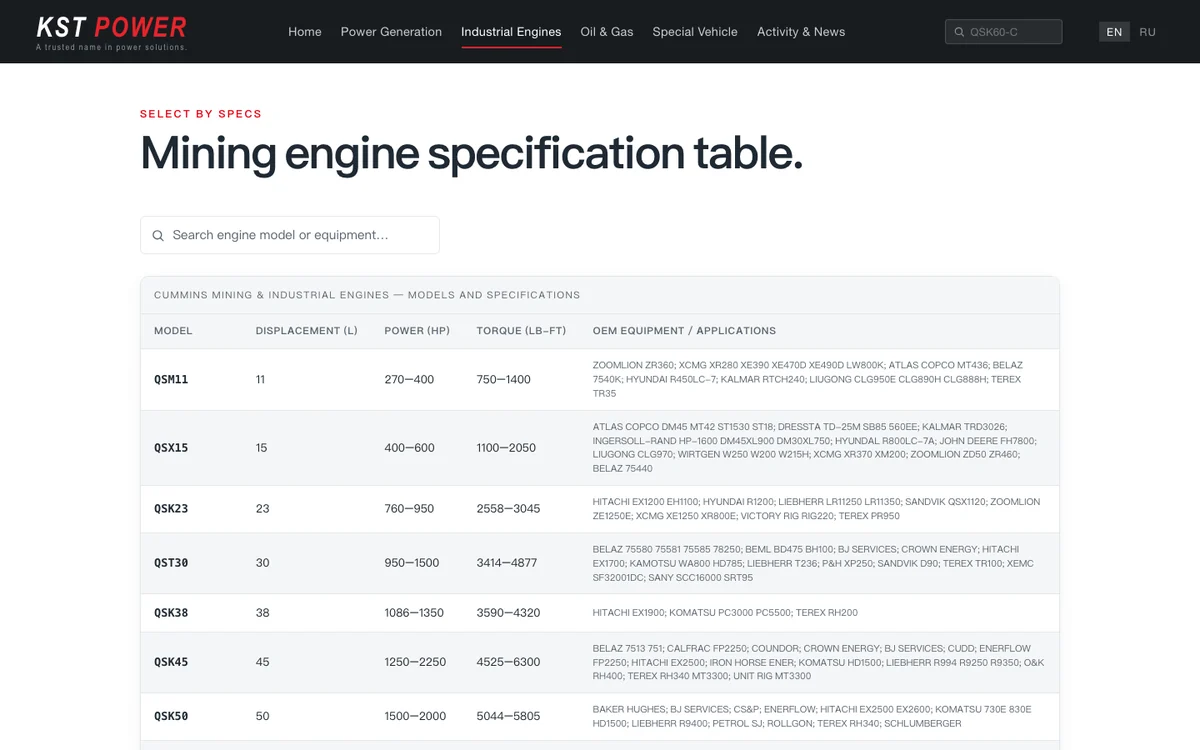Focus the header search field with QSK60-C
This screenshot has height=750, width=1200.
(1003, 32)
